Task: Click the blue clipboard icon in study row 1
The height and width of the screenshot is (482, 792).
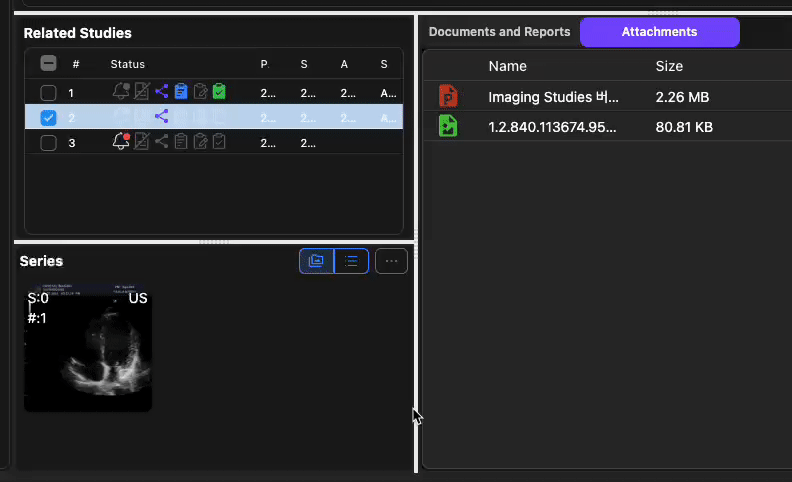Action: click(181, 92)
